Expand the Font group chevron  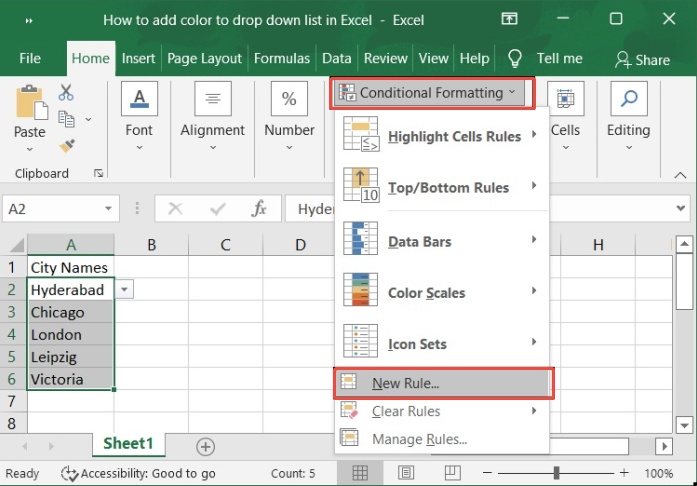(x=140, y=148)
